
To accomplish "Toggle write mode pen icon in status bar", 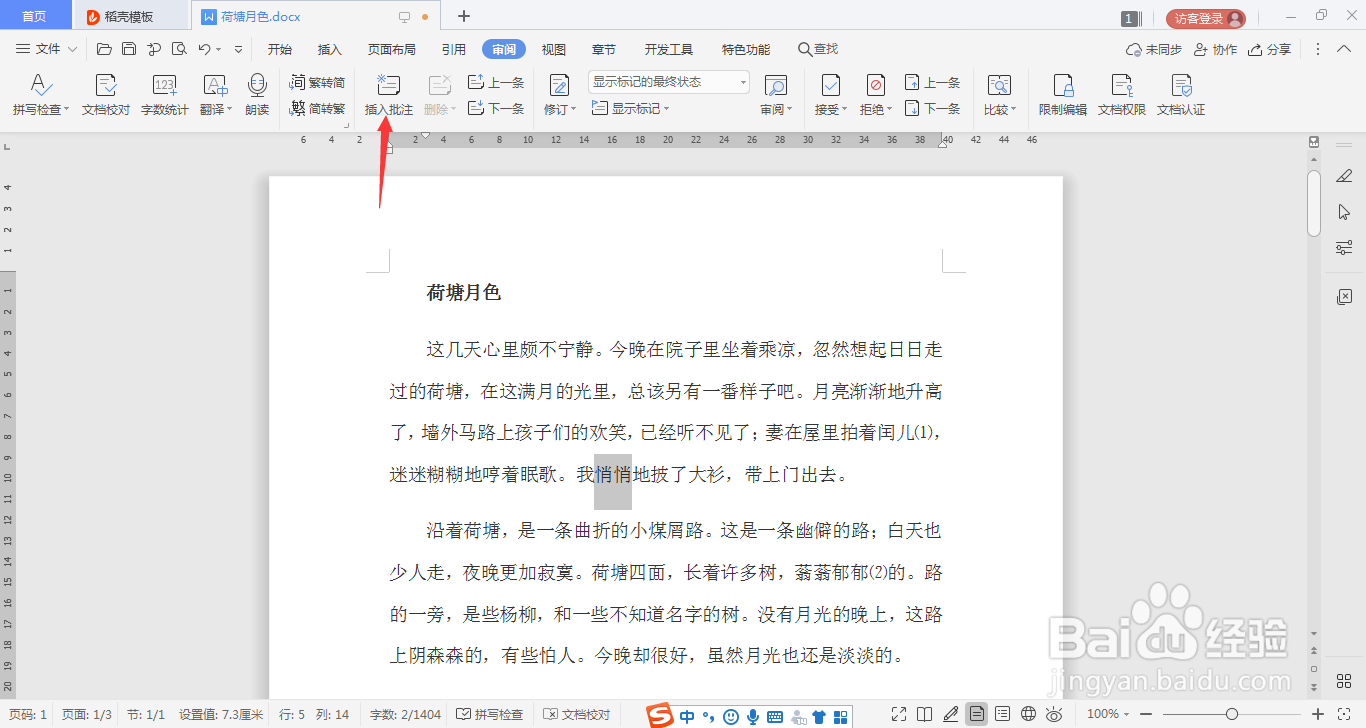I will click(x=951, y=714).
